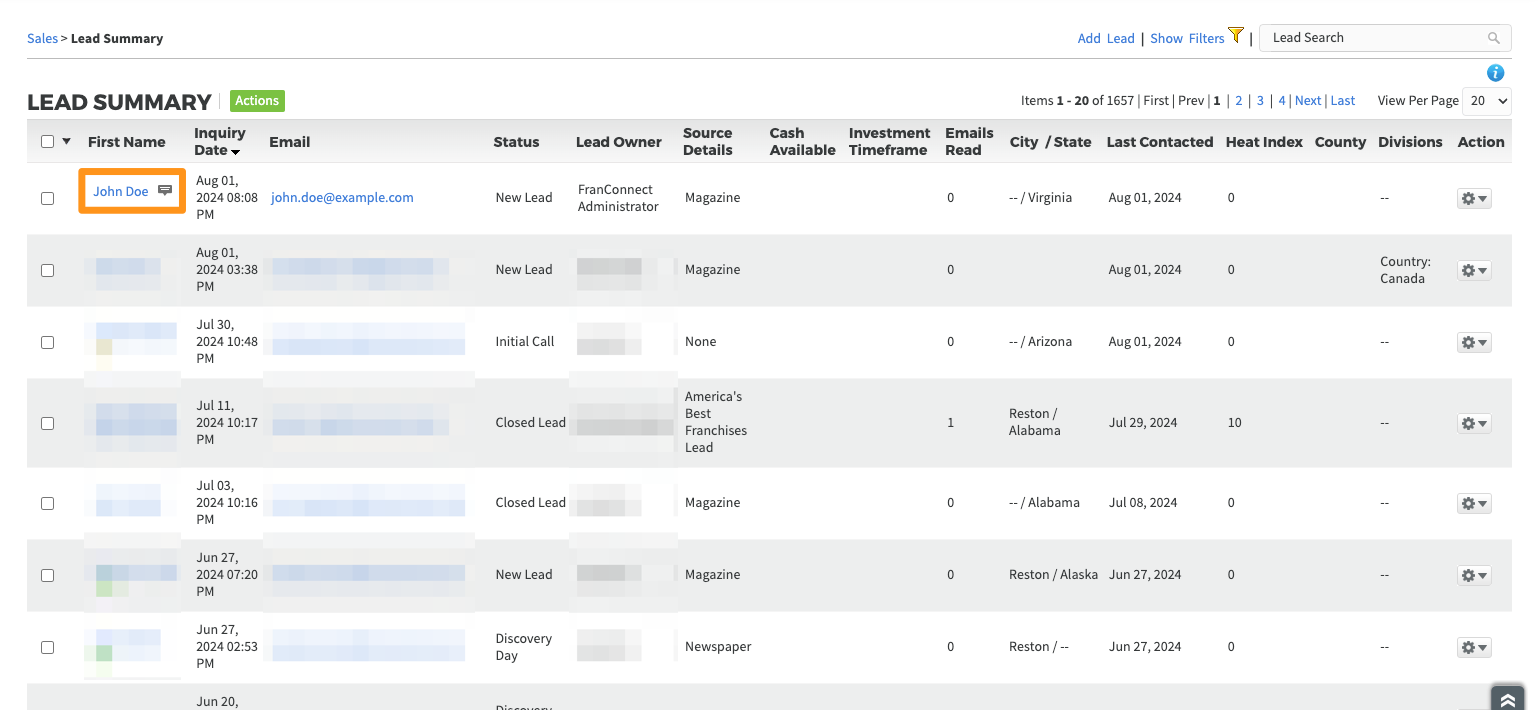Open gear action menu for Arizona row

(x=1474, y=342)
